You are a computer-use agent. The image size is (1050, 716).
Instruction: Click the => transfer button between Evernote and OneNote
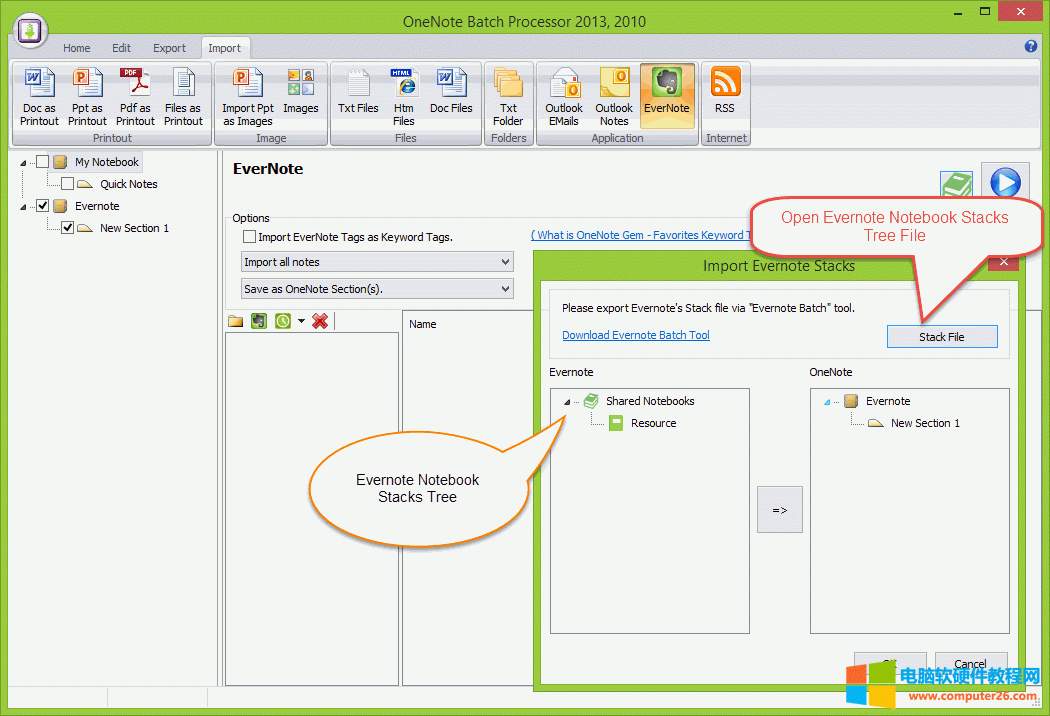tap(779, 509)
